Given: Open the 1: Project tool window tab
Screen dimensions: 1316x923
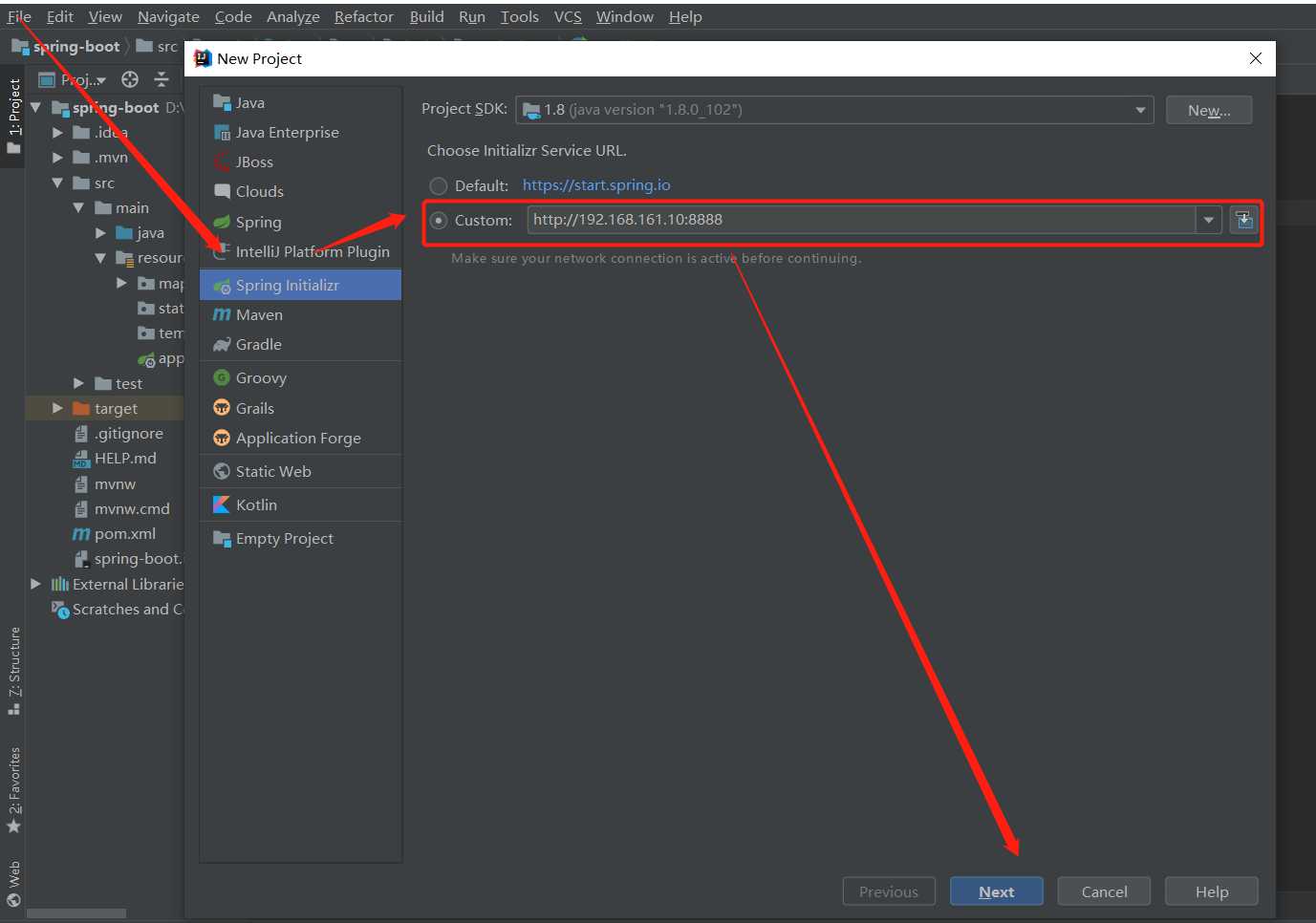Looking at the screenshot, I should (x=13, y=118).
